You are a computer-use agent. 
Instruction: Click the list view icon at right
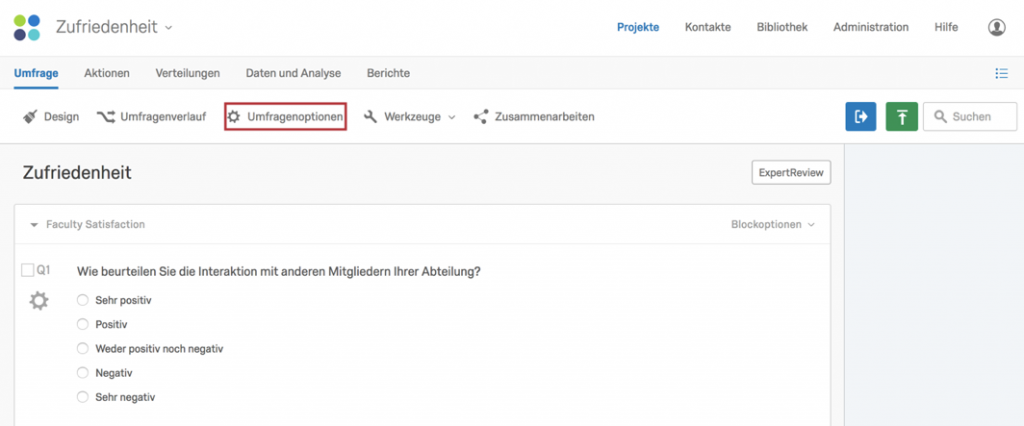tap(1001, 73)
